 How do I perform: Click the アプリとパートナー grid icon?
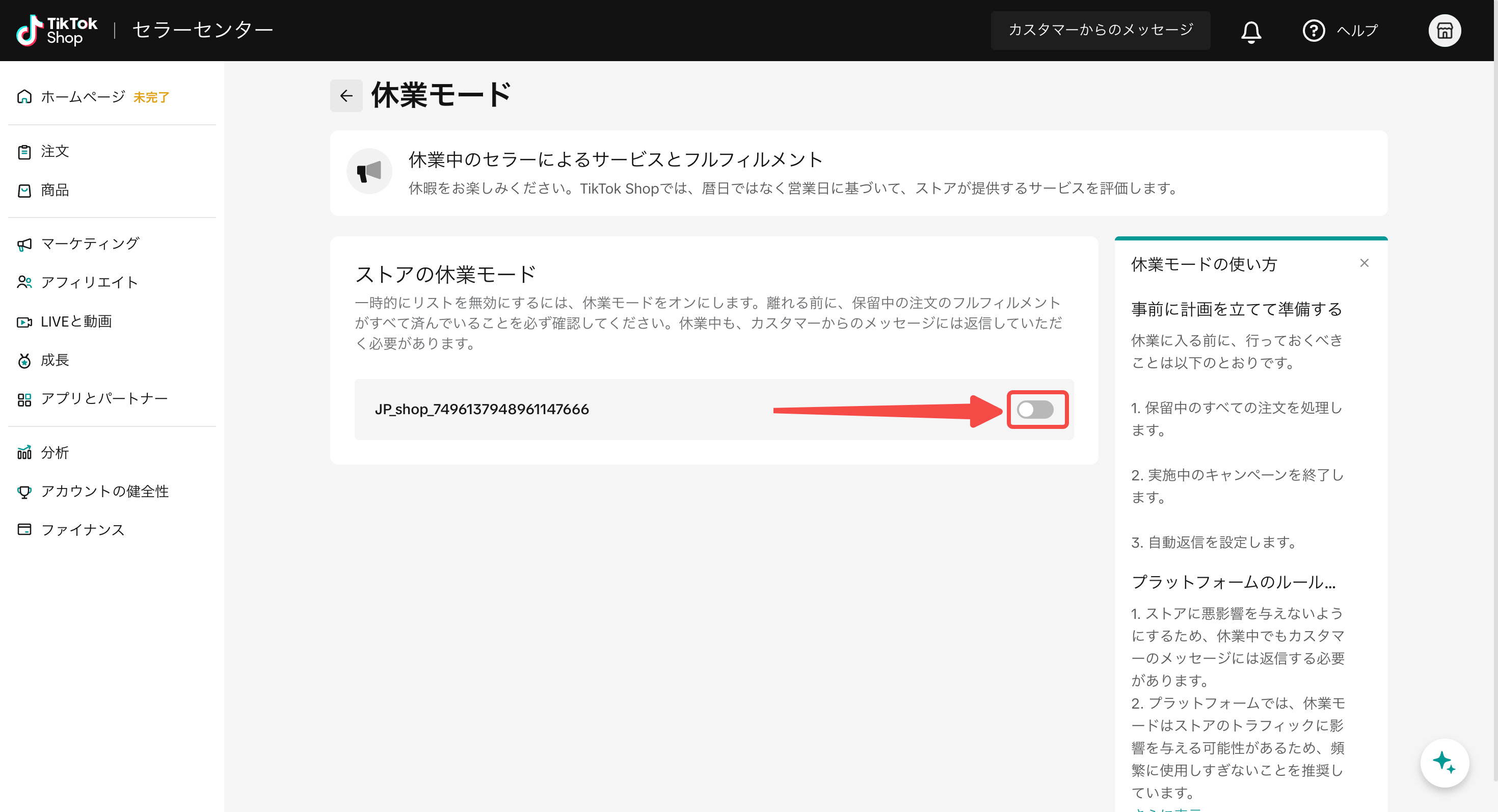24,399
